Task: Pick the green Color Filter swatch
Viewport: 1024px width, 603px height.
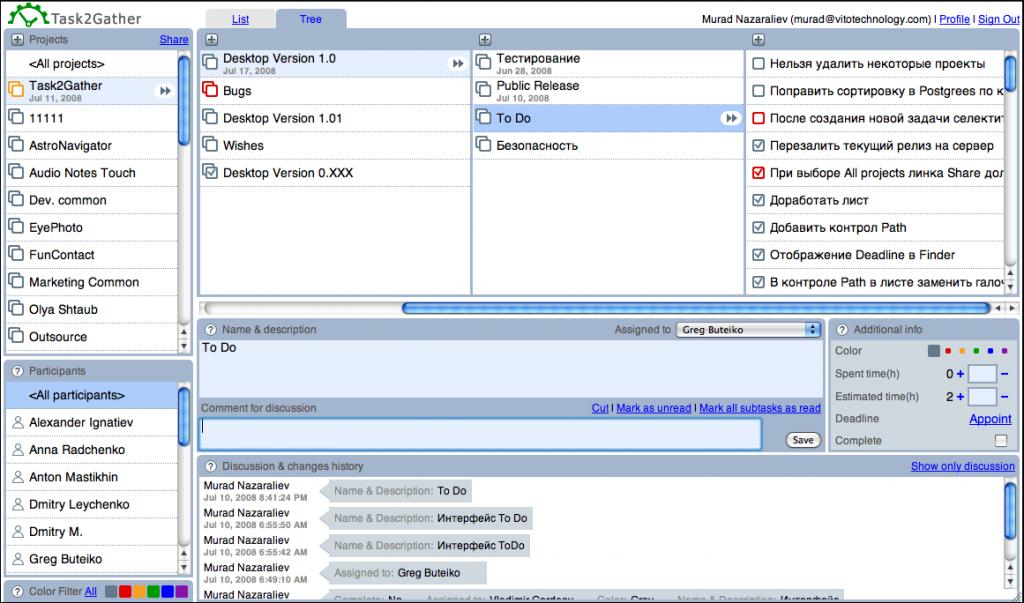Action: pos(153,591)
